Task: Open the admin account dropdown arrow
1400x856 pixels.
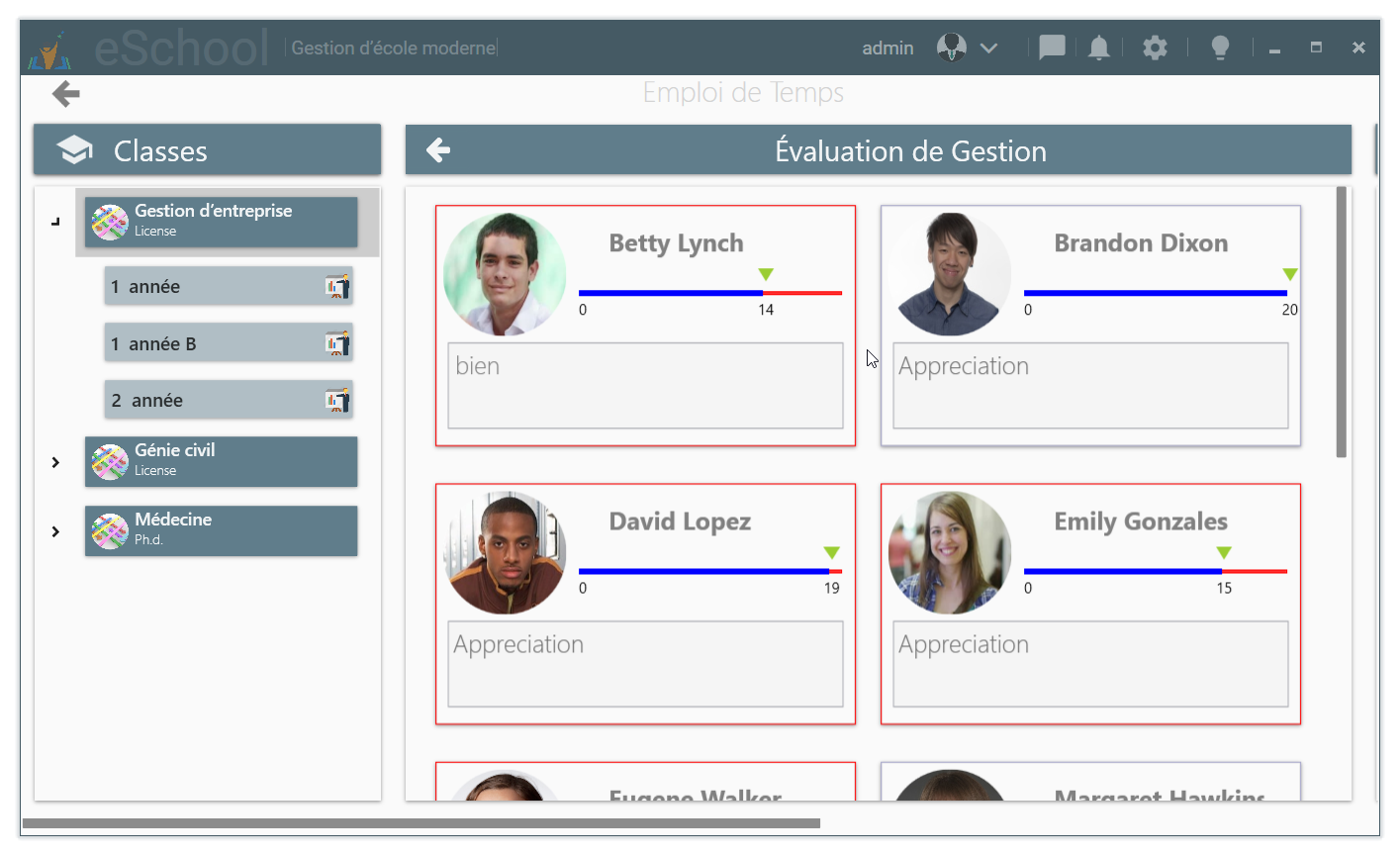Action: coord(988,48)
